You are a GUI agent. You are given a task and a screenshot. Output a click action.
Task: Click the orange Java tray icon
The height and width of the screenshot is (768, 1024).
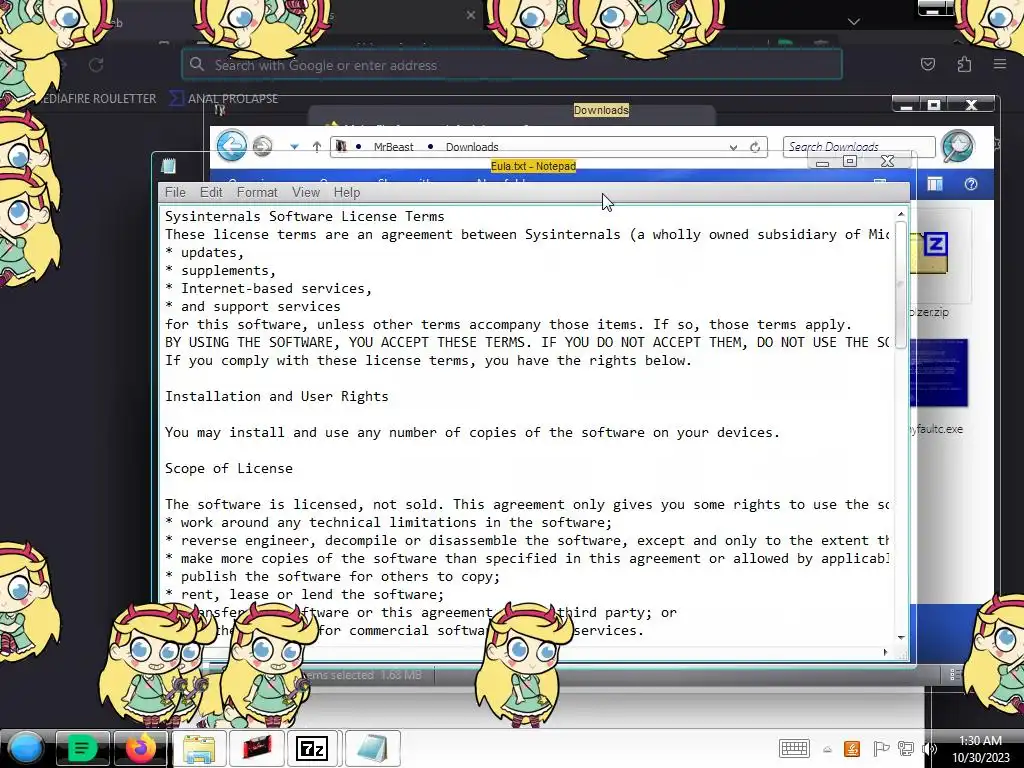click(x=852, y=749)
